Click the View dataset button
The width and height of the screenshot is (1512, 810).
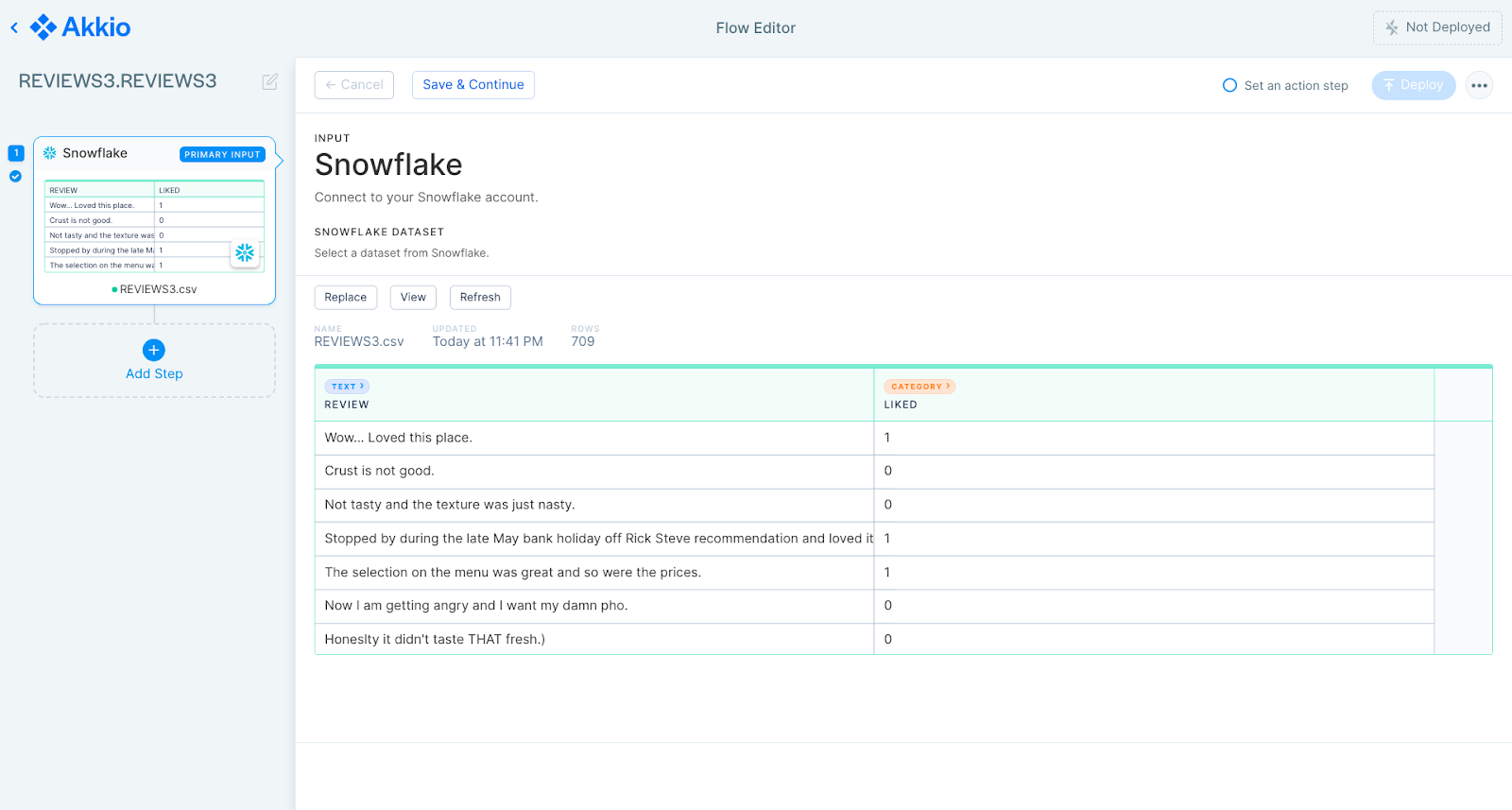pos(413,298)
